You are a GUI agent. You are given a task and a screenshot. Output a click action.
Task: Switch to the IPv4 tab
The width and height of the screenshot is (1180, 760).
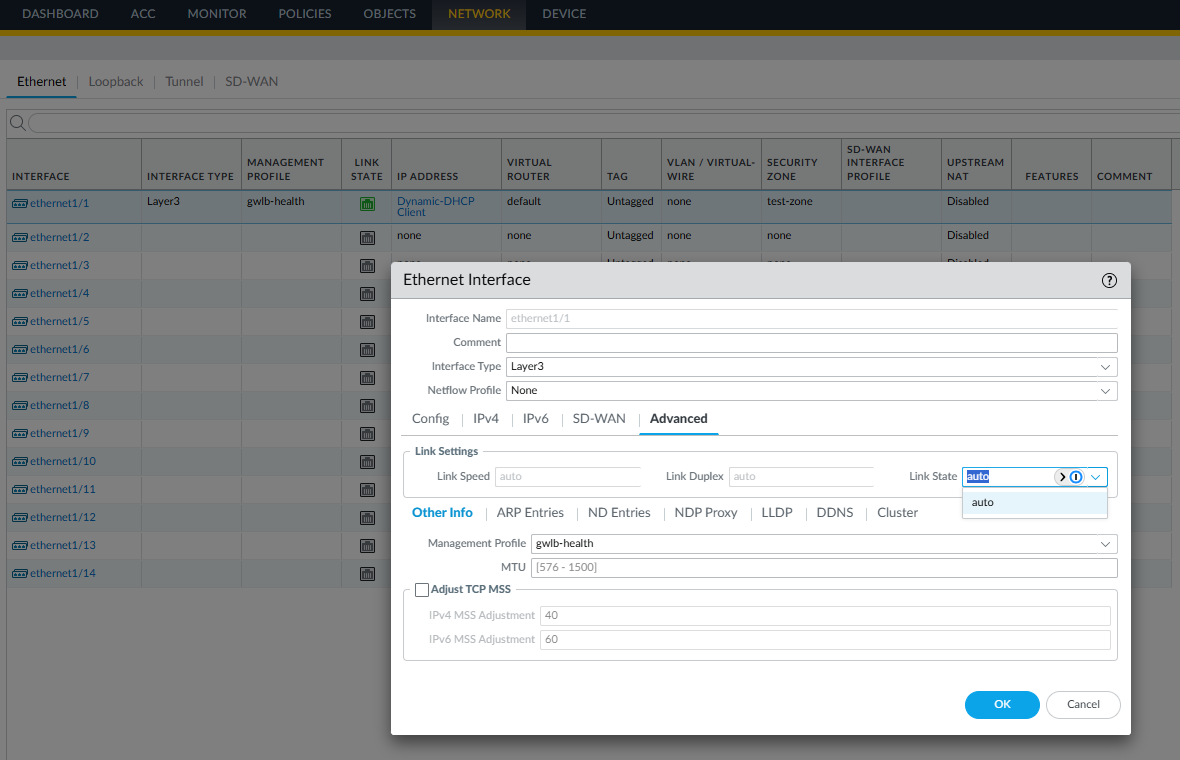[x=486, y=419]
